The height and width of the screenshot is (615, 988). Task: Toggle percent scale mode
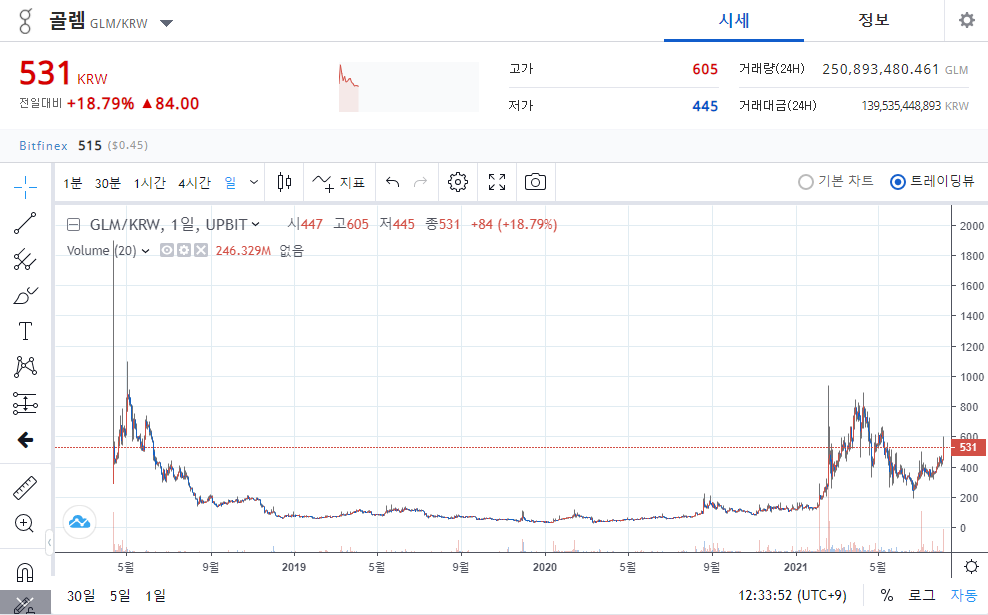pyautogui.click(x=887, y=595)
